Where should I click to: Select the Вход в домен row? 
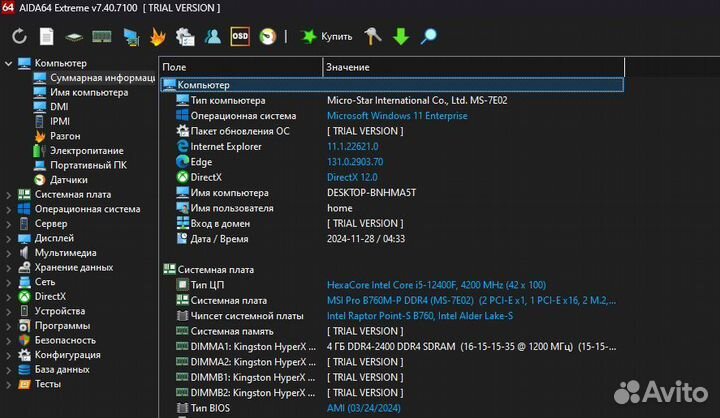tap(392, 223)
